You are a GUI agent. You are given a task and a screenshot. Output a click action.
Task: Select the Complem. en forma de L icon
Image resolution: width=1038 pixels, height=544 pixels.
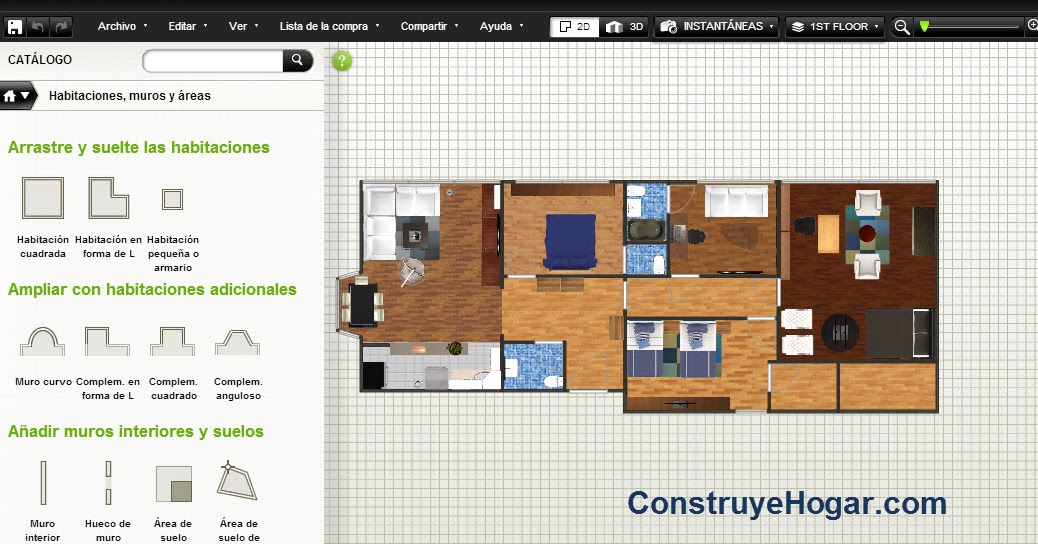click(107, 341)
